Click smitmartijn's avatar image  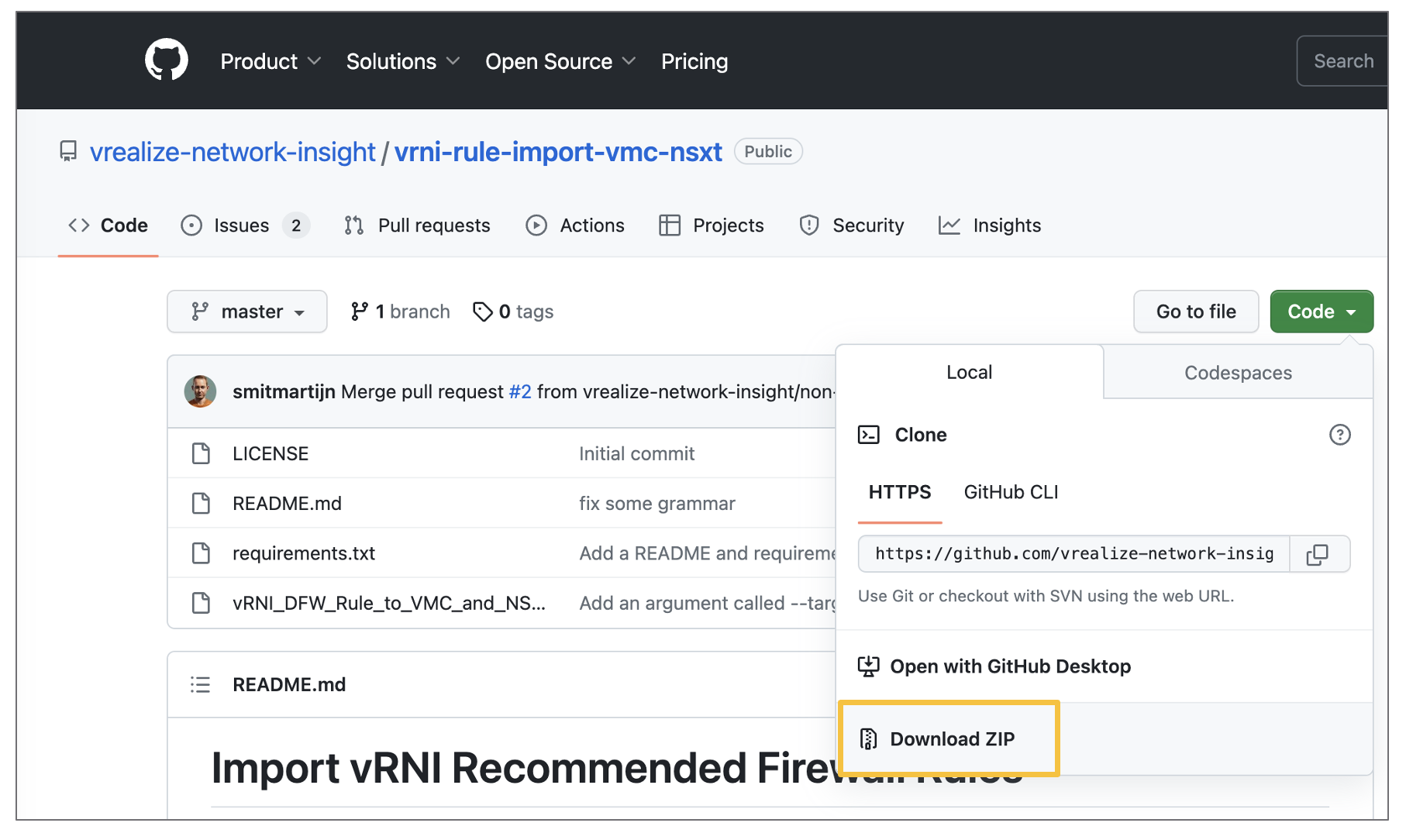pyautogui.click(x=200, y=391)
